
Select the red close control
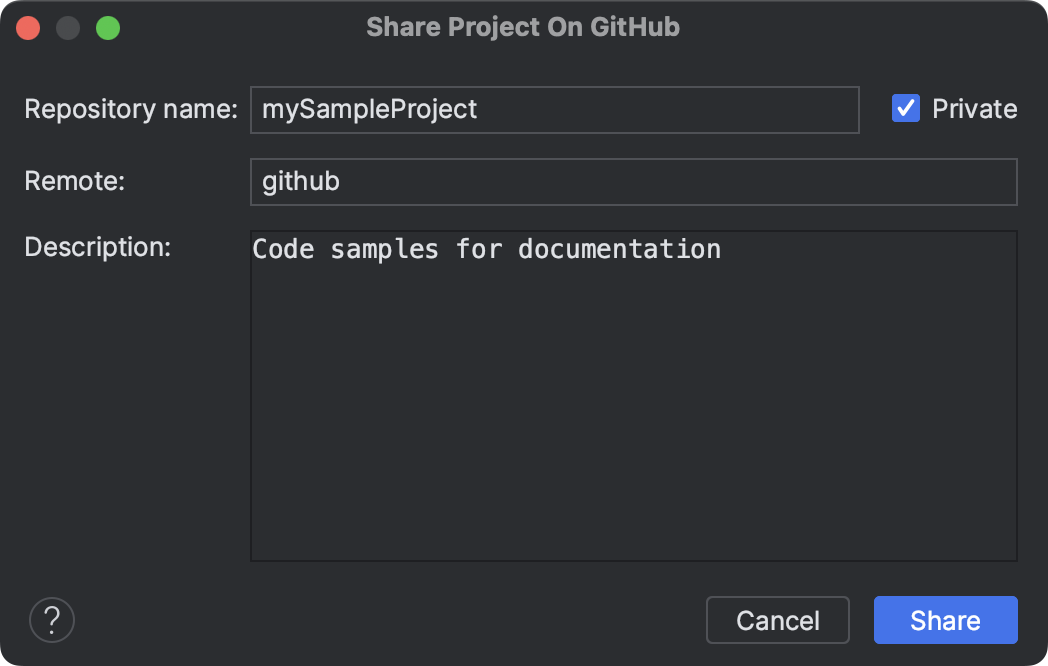28,28
